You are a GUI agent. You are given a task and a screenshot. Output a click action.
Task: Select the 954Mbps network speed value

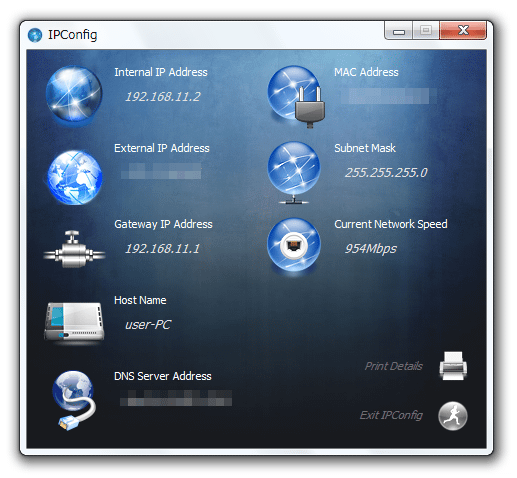(x=371, y=249)
